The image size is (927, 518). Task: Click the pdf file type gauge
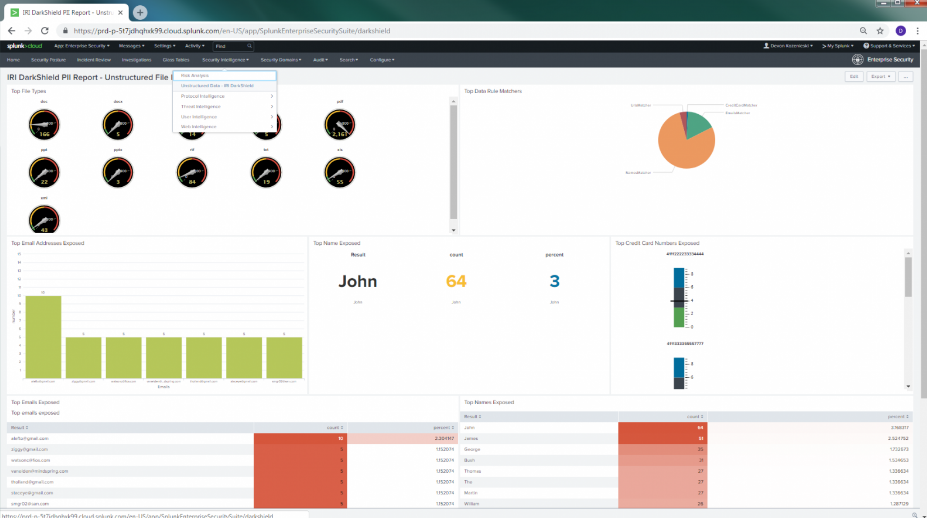(x=339, y=124)
